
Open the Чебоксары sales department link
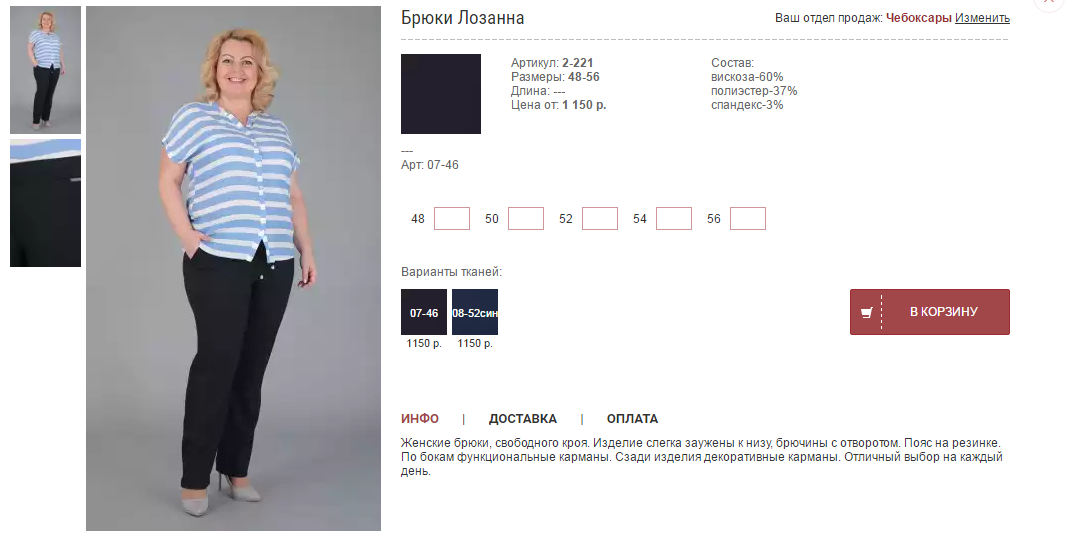point(919,18)
